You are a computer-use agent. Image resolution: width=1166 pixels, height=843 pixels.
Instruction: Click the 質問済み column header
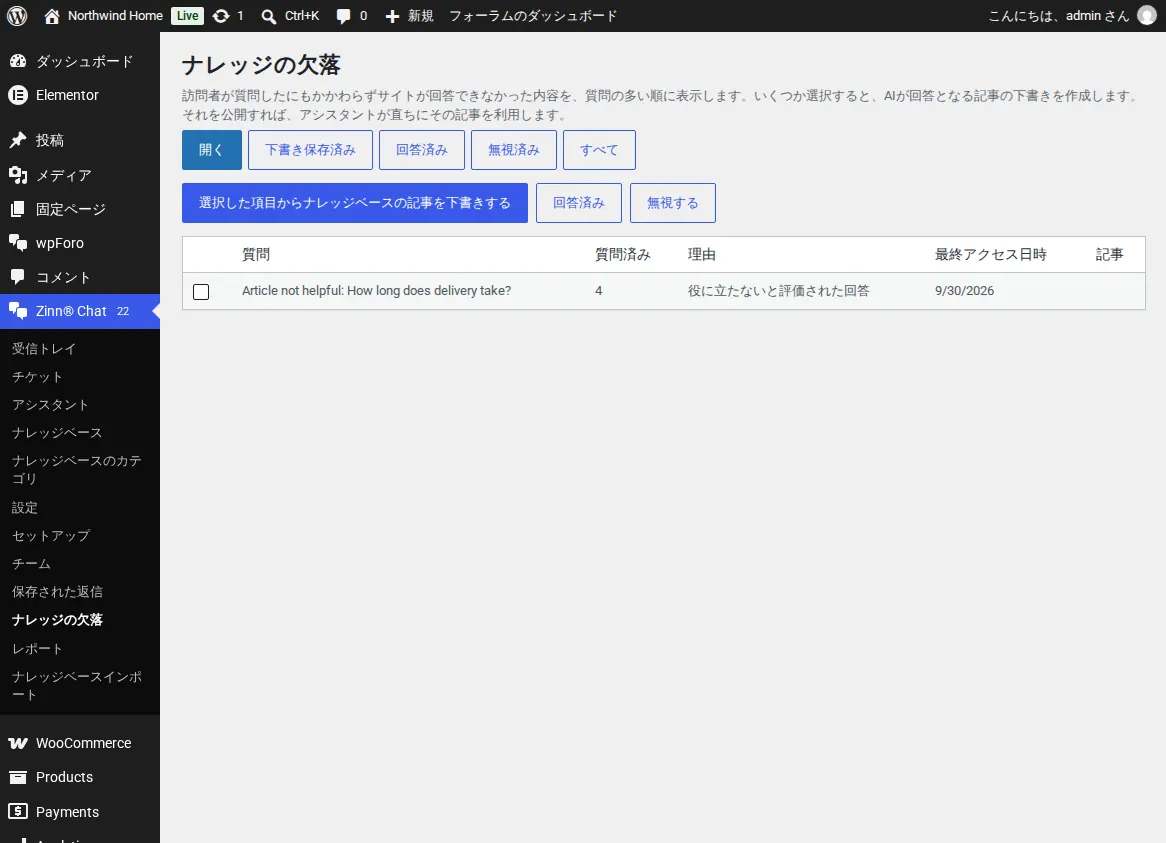(622, 254)
